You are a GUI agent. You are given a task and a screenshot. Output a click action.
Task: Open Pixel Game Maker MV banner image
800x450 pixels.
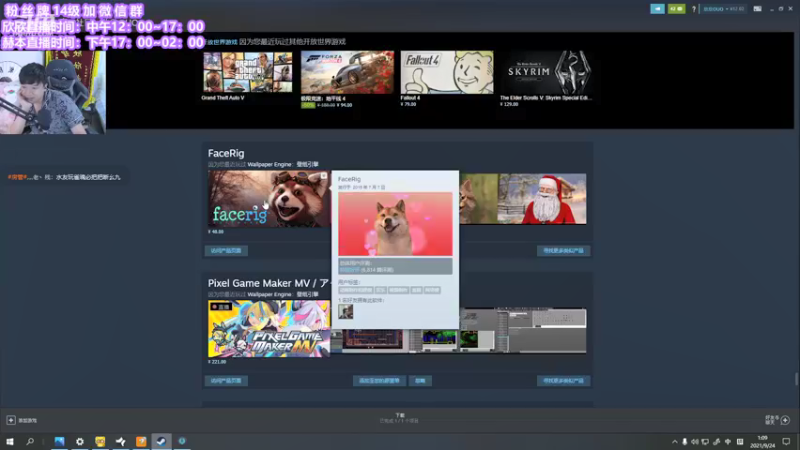pos(269,329)
